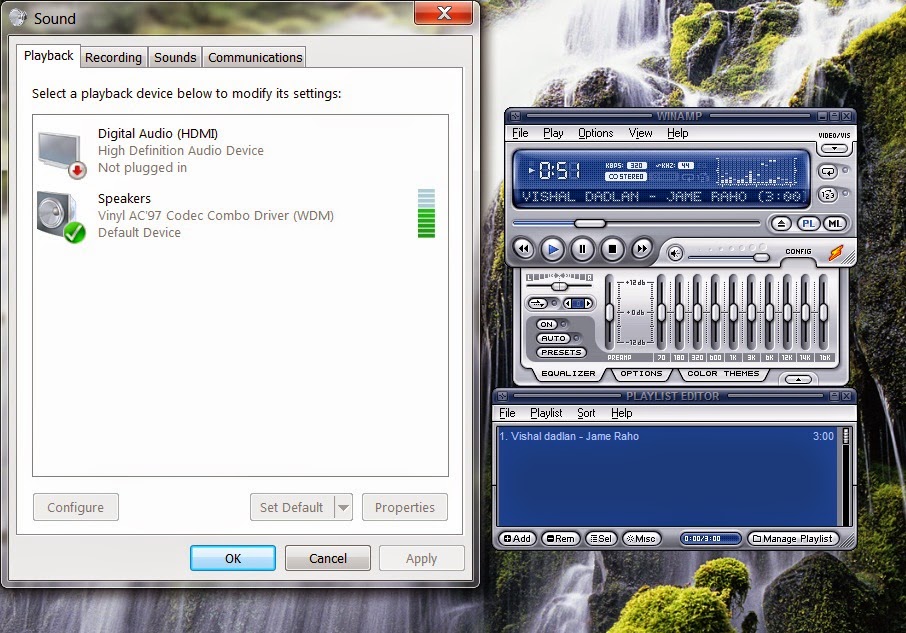This screenshot has width=906, height=633.
Task: Click the 70 Hz equalizer band slider
Action: click(x=662, y=312)
